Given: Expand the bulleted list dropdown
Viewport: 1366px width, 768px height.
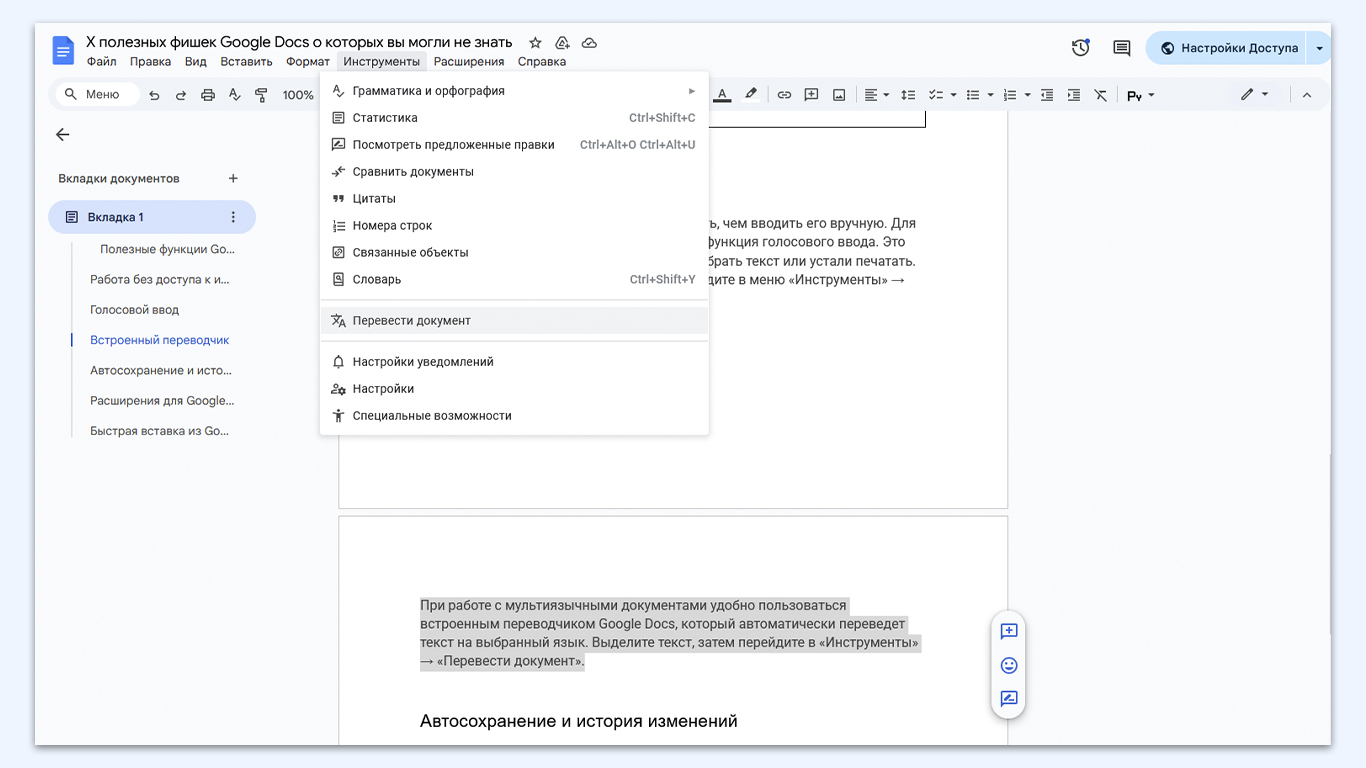Looking at the screenshot, I should 990,95.
